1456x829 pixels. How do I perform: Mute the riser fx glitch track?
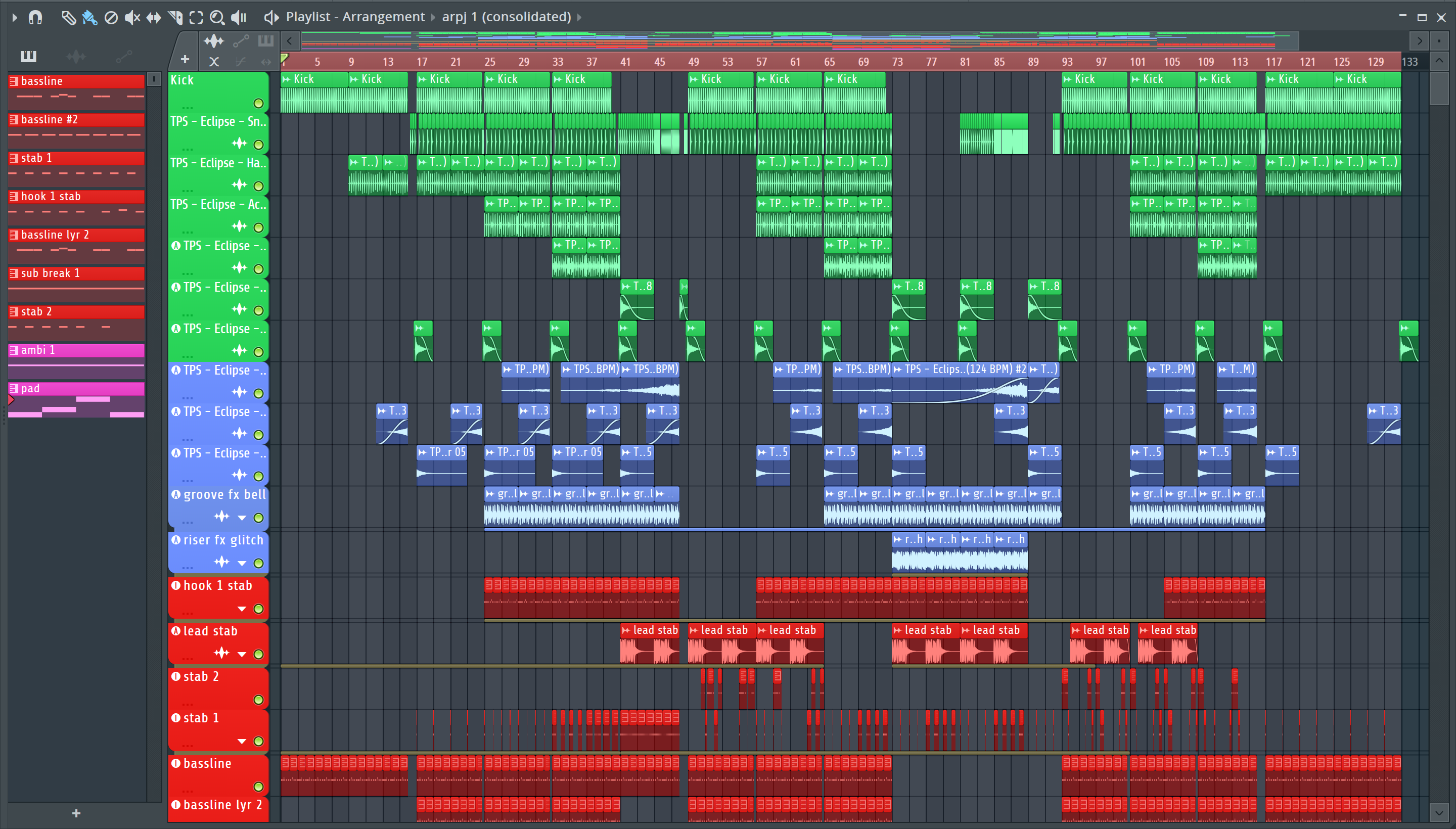click(258, 564)
